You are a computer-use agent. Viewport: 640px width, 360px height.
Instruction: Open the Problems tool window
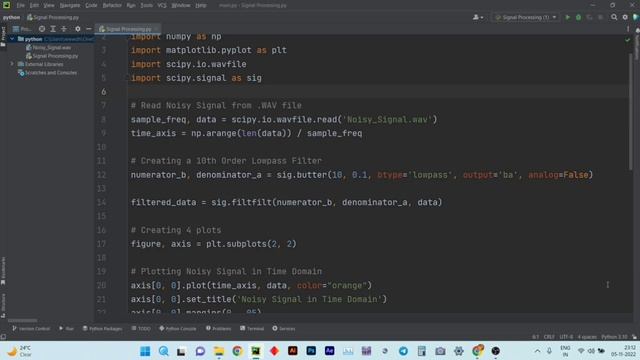point(218,329)
